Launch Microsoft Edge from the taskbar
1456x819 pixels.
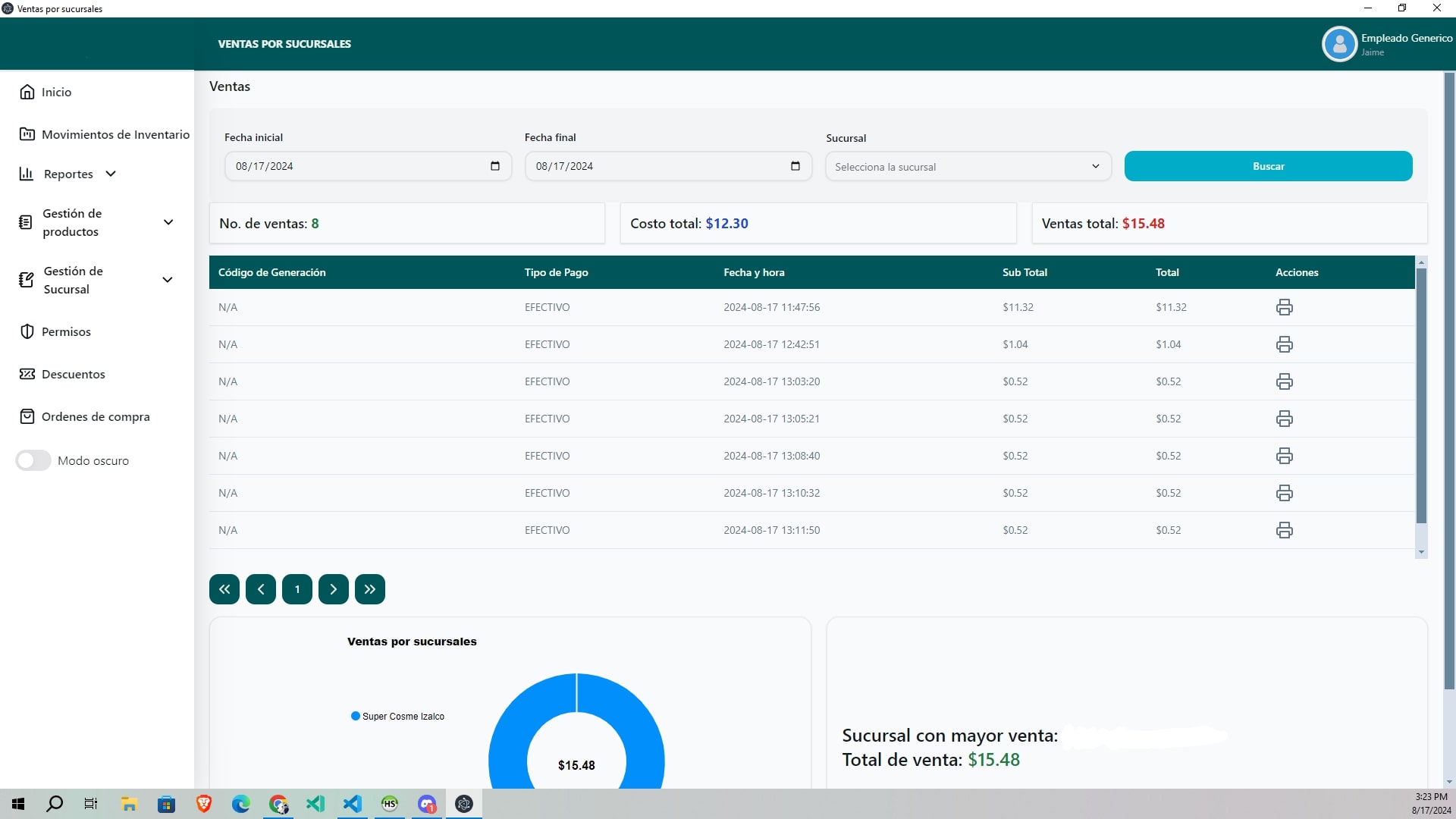(x=241, y=804)
